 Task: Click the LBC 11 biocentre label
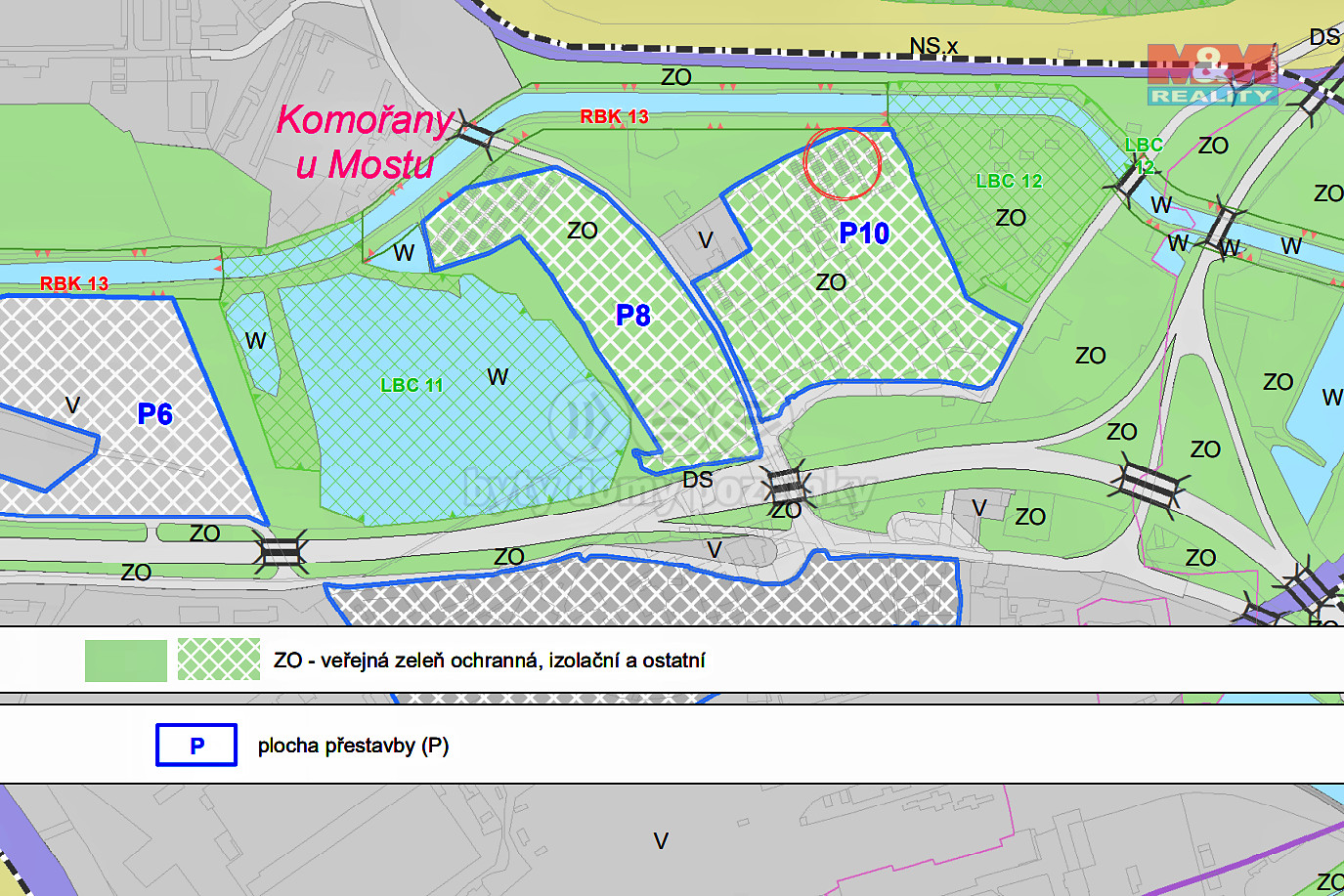click(x=412, y=386)
